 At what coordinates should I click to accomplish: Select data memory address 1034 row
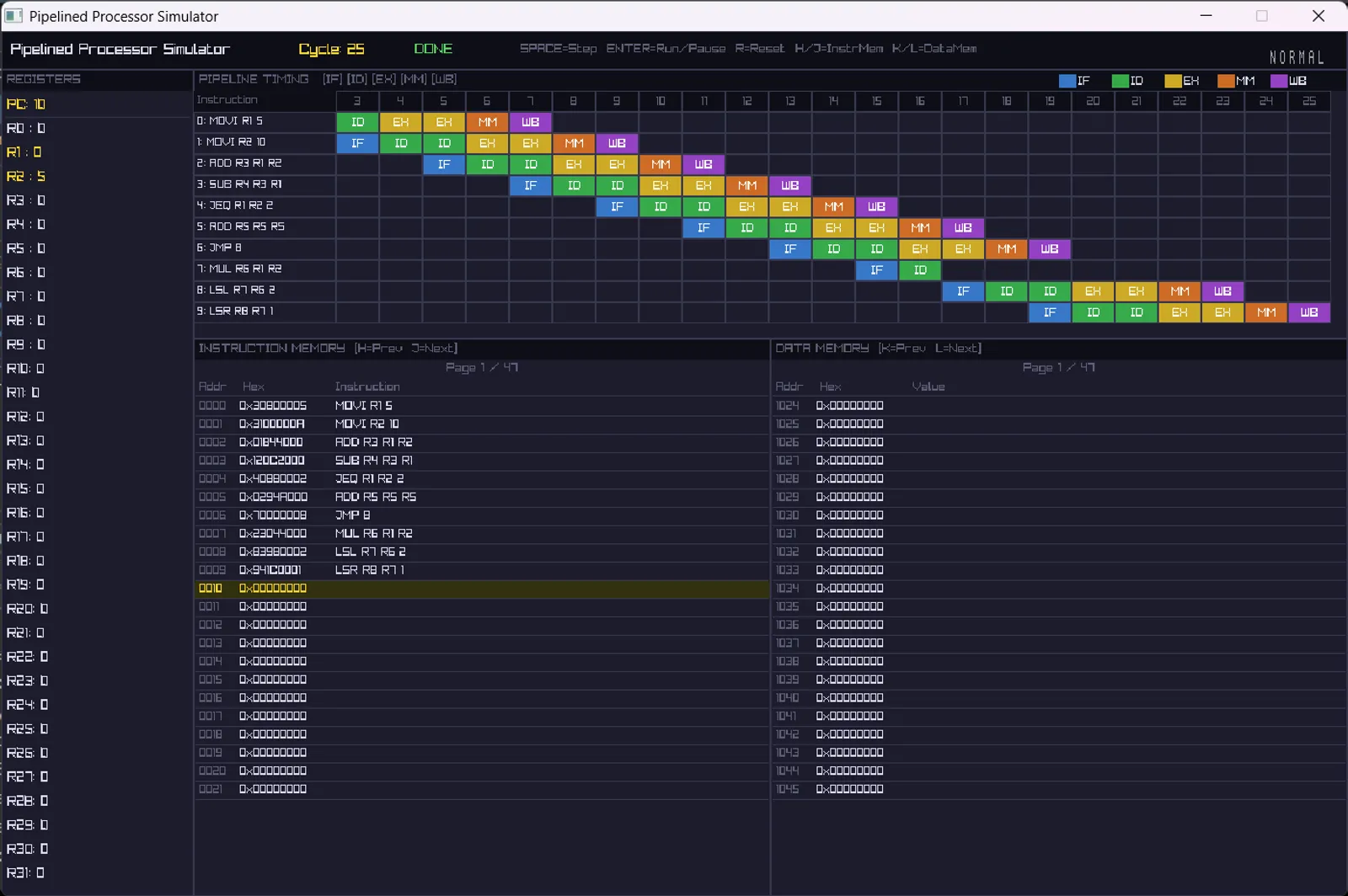1059,589
